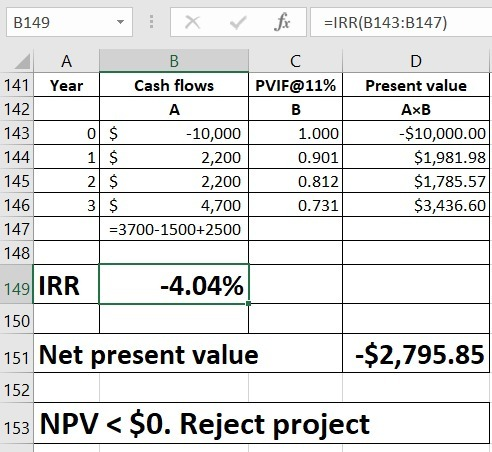Click the 'PVIF@11%' header cell
The height and width of the screenshot is (452, 492).
[x=295, y=85]
